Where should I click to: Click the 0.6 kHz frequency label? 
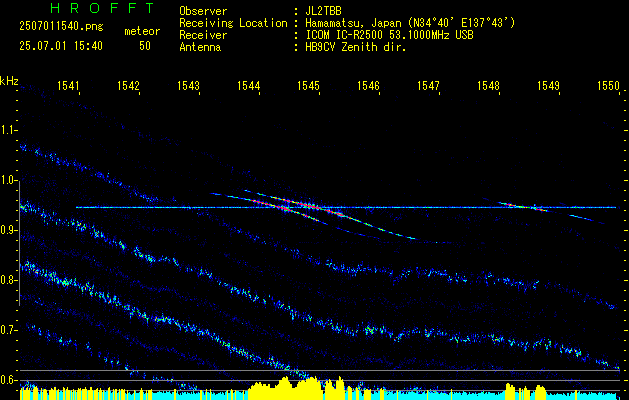[x=8, y=380]
